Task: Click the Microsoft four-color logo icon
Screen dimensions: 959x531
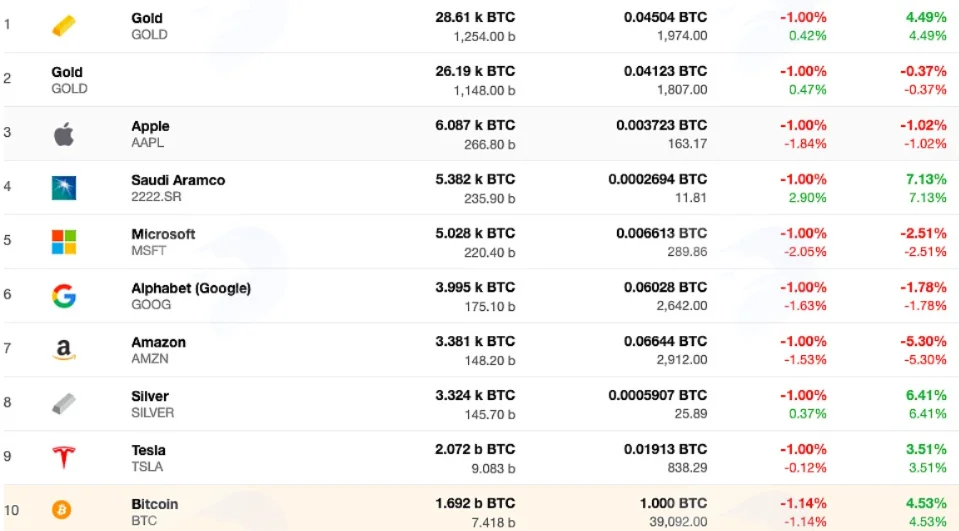Action: click(64, 242)
